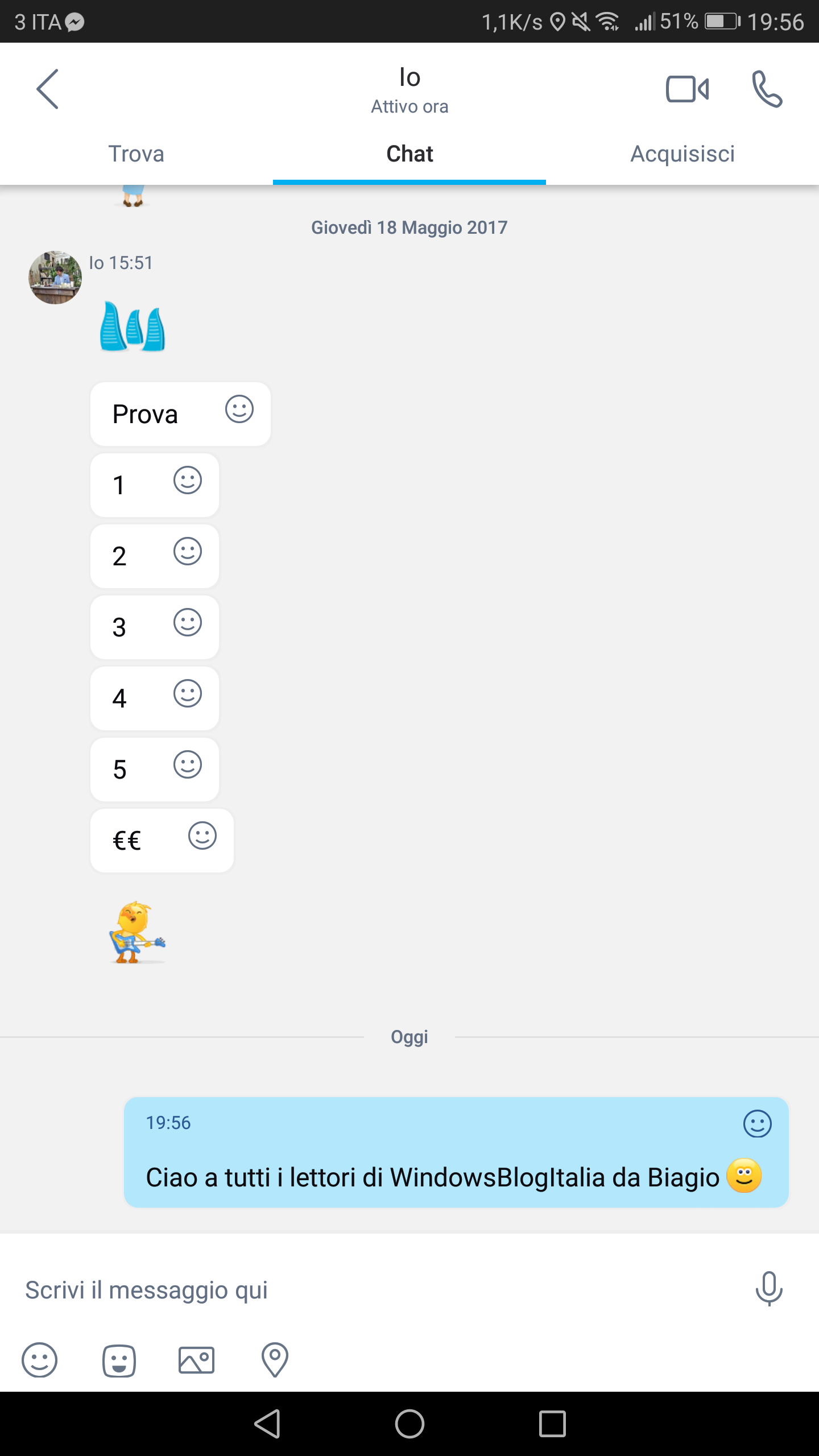Select the Chat tab
Image resolution: width=819 pixels, height=1456 pixels.
point(409,154)
